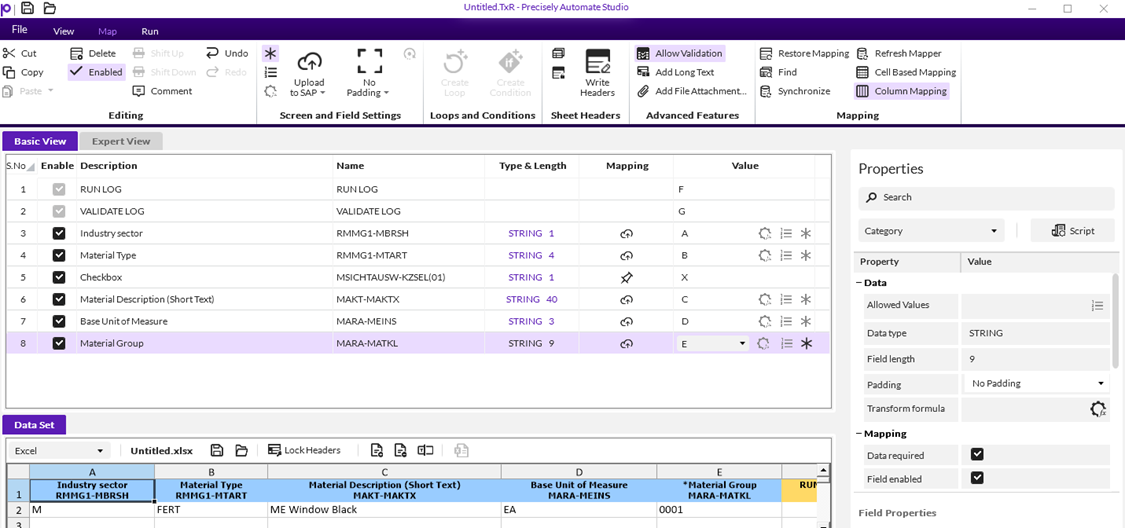Open the Excel data source dropdown

[x=59, y=451]
